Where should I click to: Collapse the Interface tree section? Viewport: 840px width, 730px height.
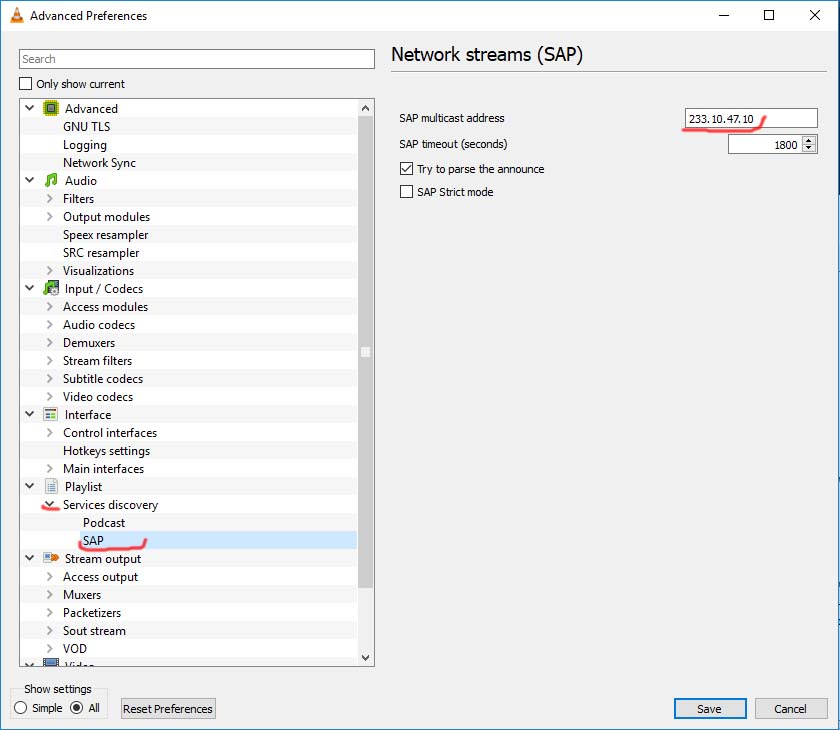click(x=30, y=415)
